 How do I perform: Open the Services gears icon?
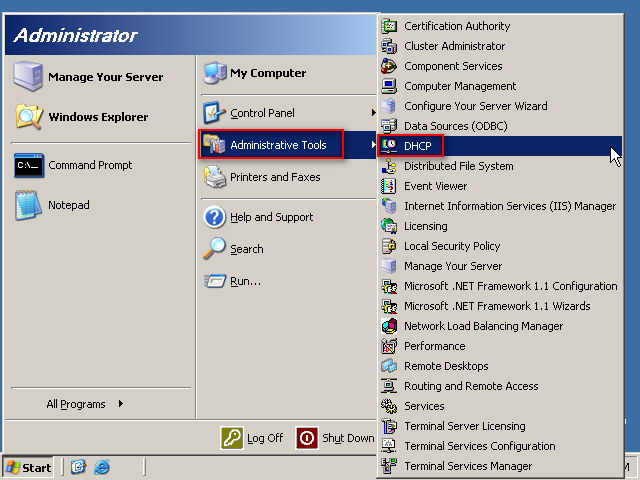[x=389, y=406]
